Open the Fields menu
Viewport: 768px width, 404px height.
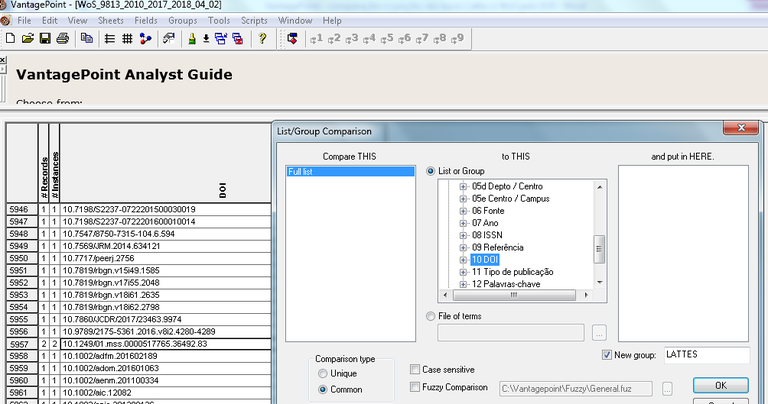tap(146, 21)
